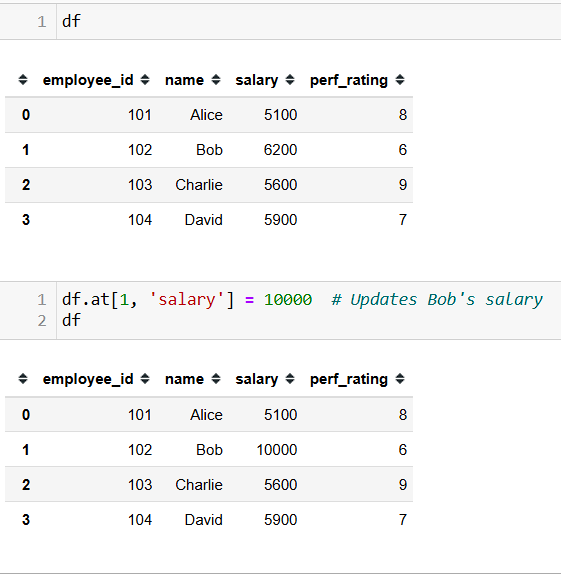This screenshot has height=575, width=561.
Task: Click into the df.at salary update code cell
Action: 309,310
